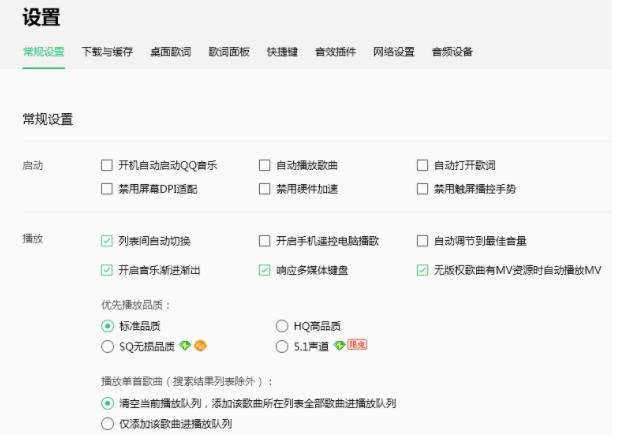Turn on 自动打开歌词 checkbox

tap(423, 165)
